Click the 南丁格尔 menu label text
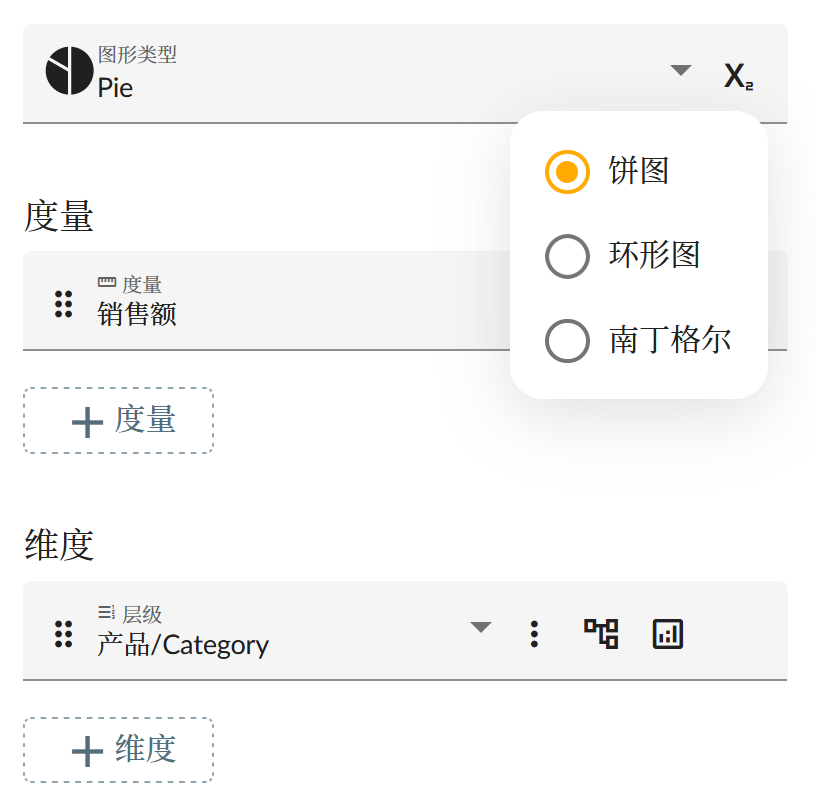This screenshot has width=815, height=805. pos(670,340)
